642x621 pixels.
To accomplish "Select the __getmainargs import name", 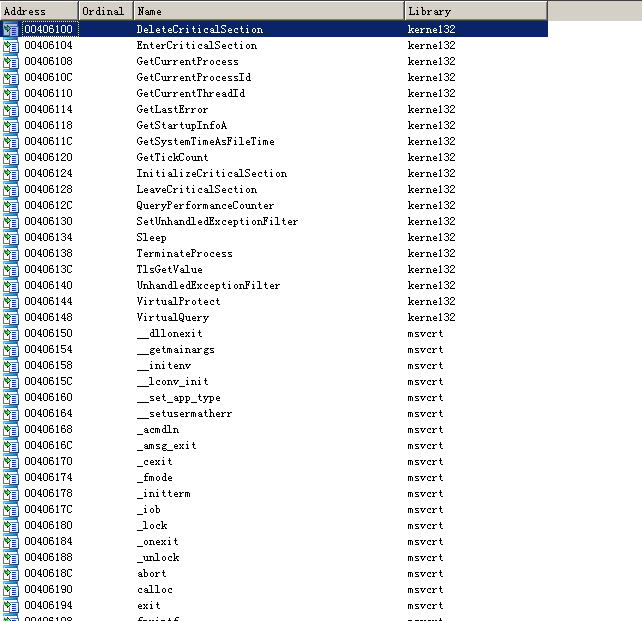I will click(x=176, y=350).
